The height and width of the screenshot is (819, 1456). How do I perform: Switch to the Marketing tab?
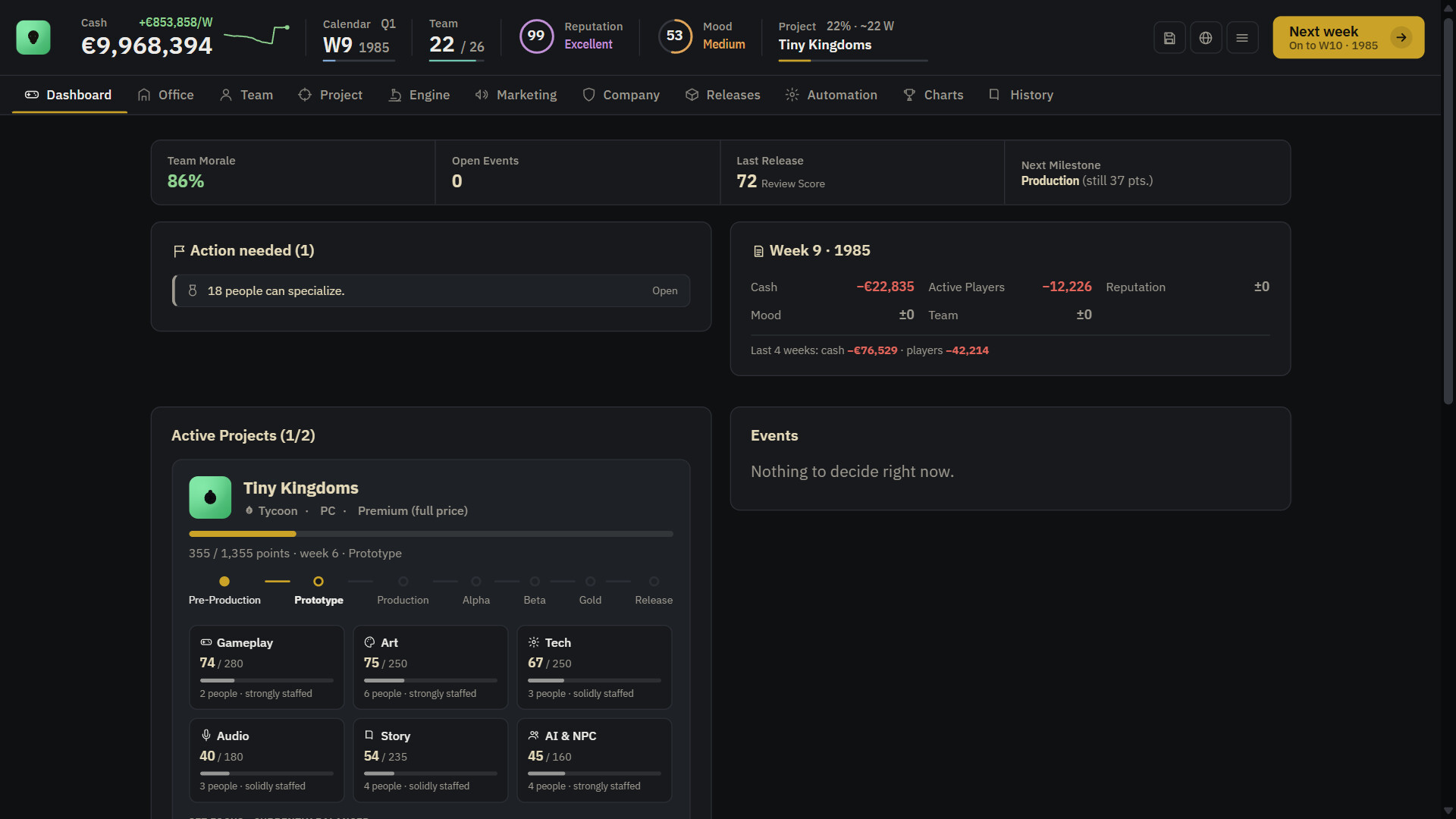click(x=516, y=95)
